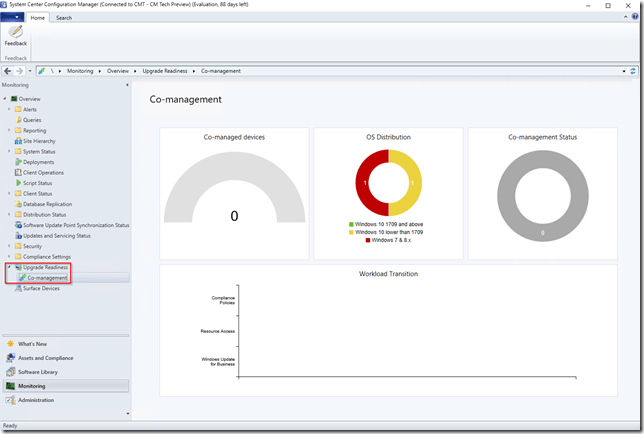
Task: Click the Deployments node icon
Action: coord(18,162)
